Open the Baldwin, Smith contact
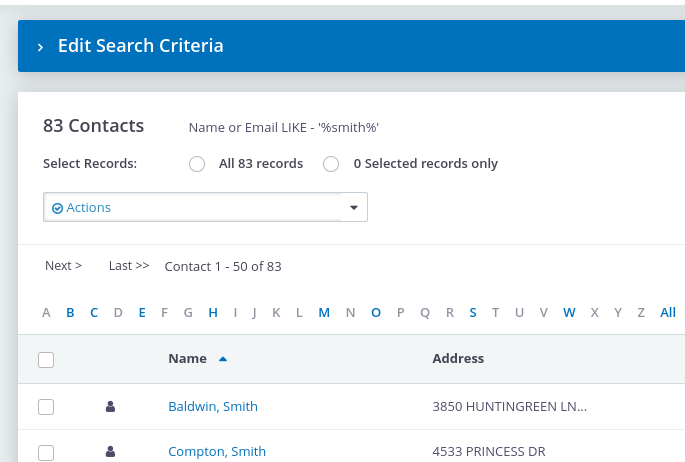Screen dimensions: 685x462 [x=213, y=407]
